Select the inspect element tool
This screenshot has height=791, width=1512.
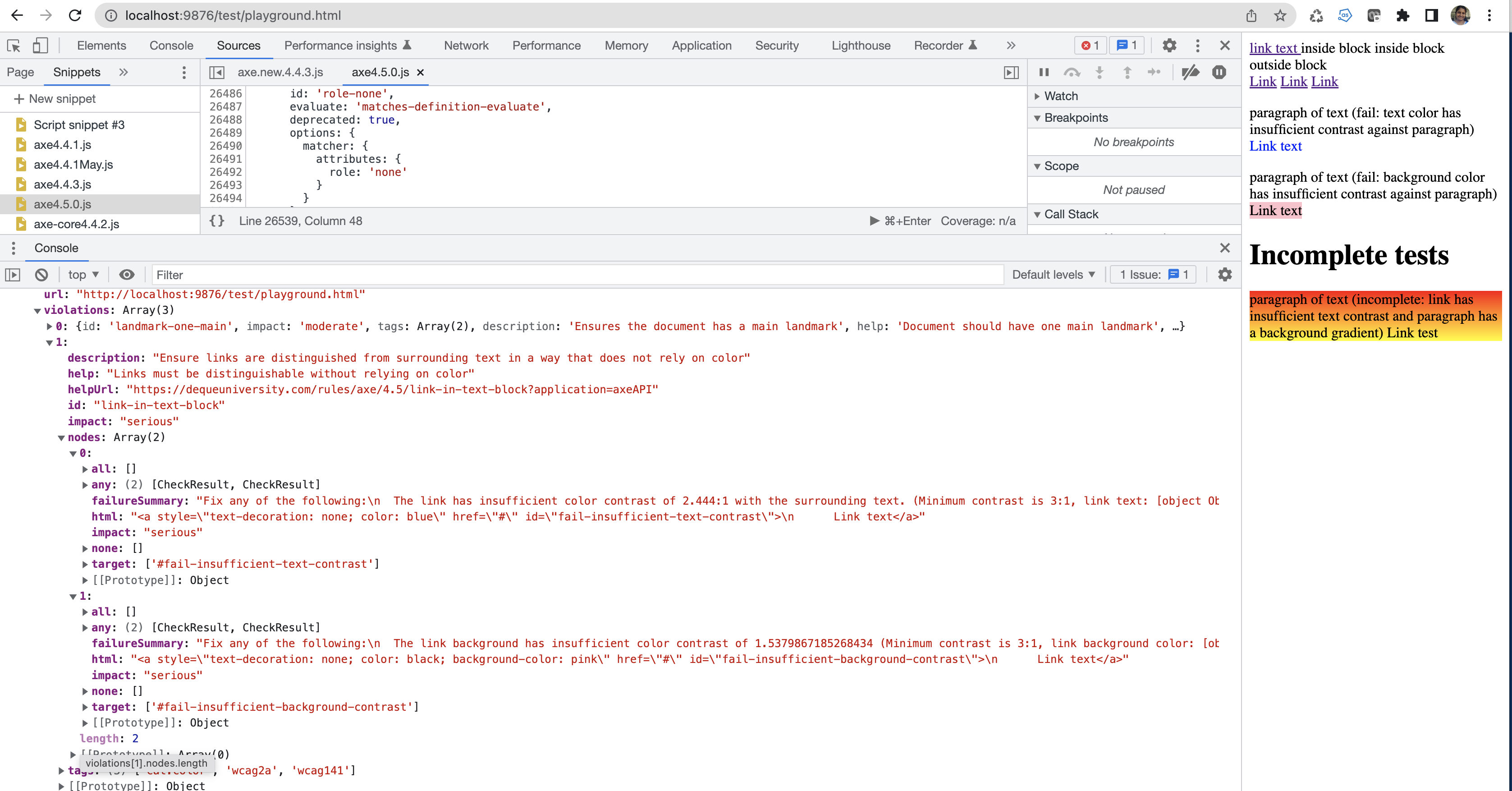pyautogui.click(x=13, y=46)
